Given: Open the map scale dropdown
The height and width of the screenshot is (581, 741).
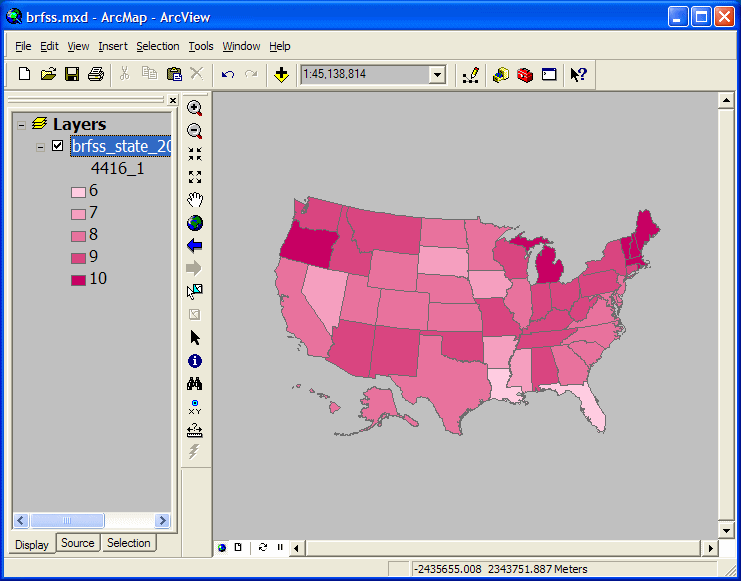Looking at the screenshot, I should click(437, 75).
